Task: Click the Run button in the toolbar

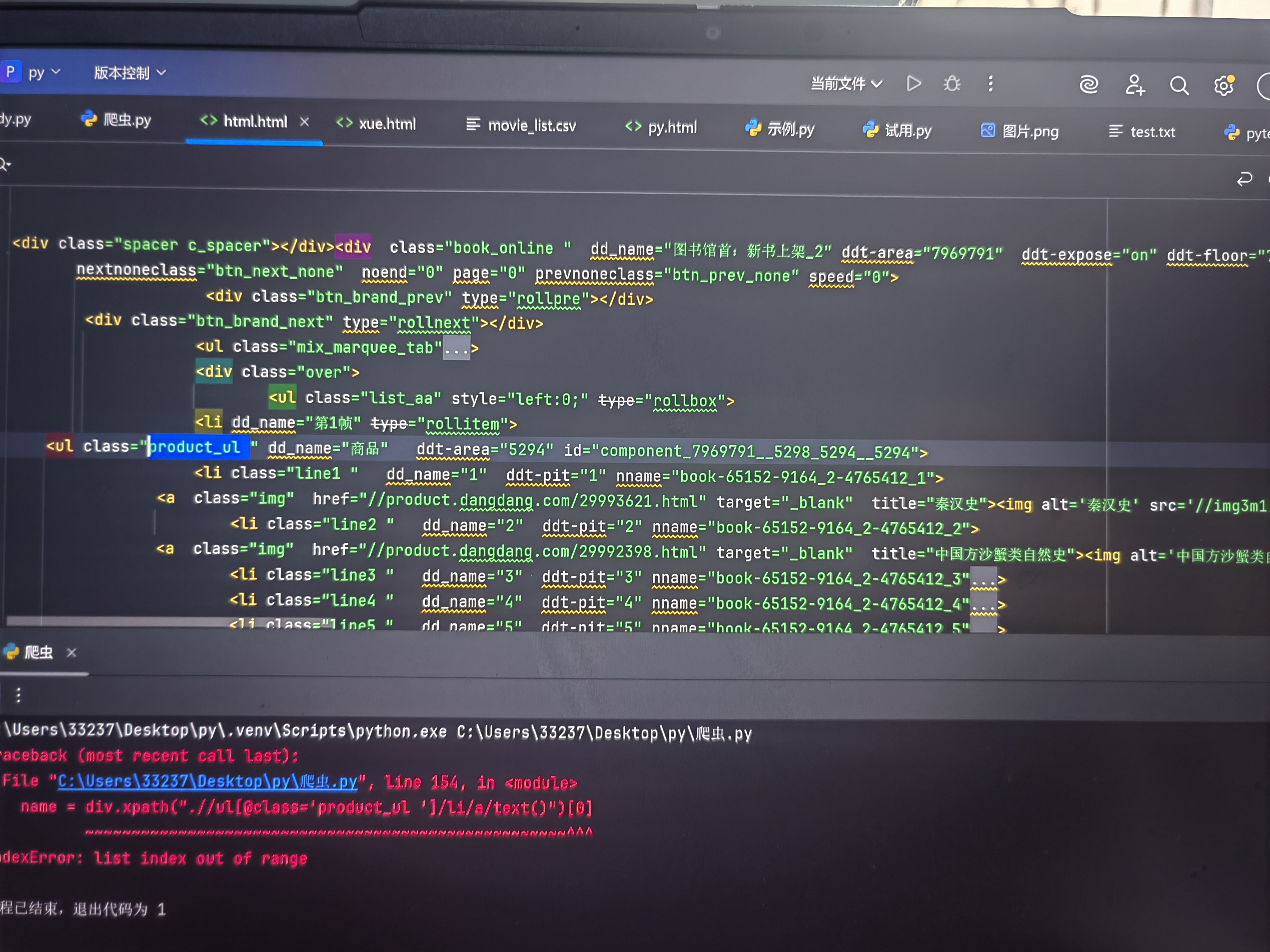Action: 913,84
